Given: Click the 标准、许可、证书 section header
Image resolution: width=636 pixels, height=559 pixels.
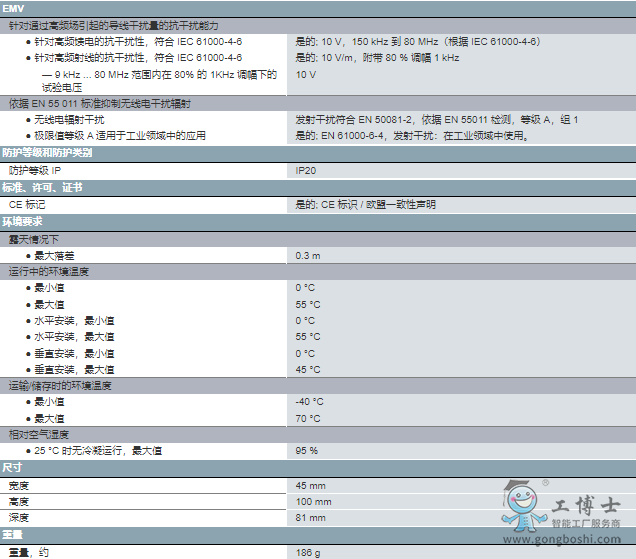Looking at the screenshot, I should click(42, 187).
